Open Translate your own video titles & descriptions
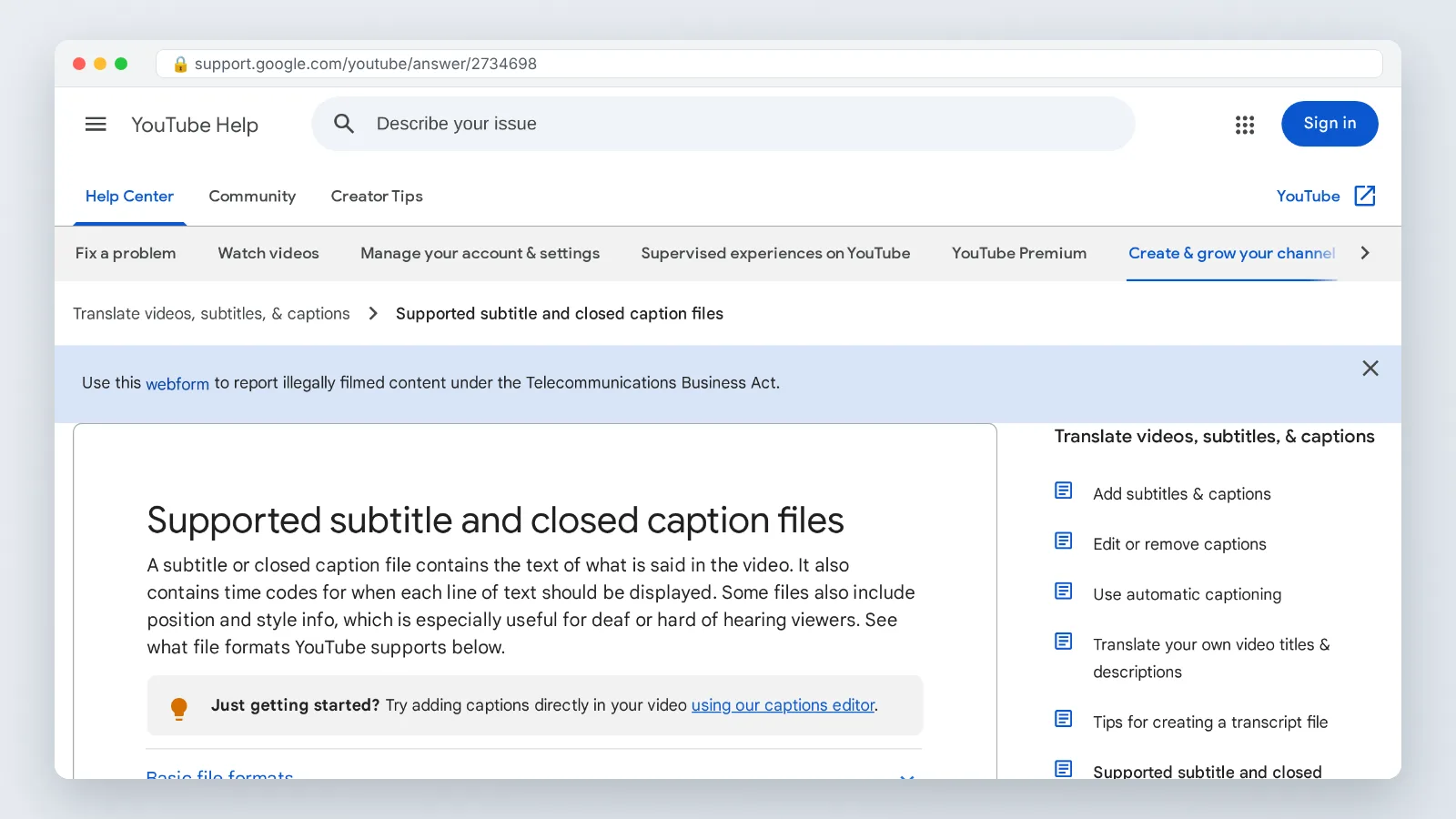Screen dimensions: 1456x819 click(x=1211, y=658)
